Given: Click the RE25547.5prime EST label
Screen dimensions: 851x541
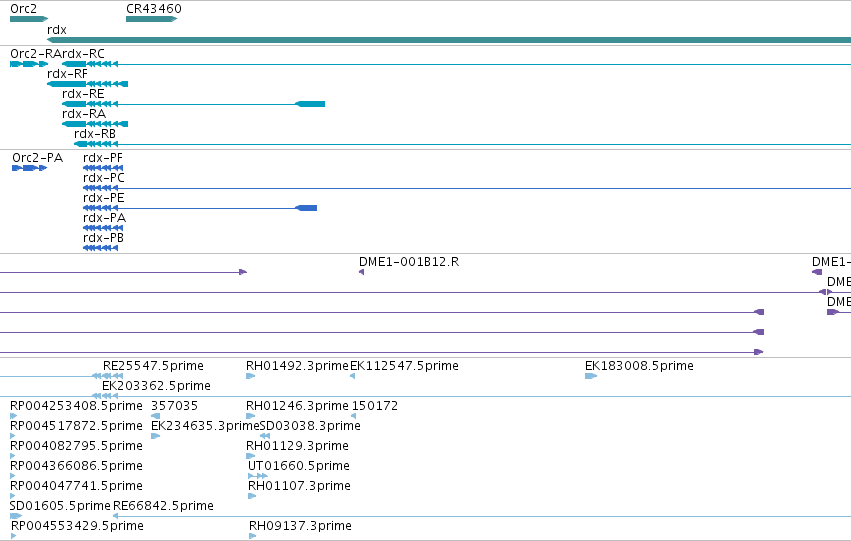Looking at the screenshot, I should [x=153, y=366].
